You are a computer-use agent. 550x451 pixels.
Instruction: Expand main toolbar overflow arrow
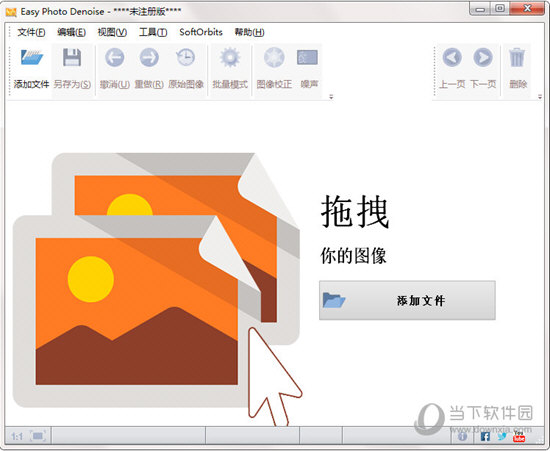point(331,97)
